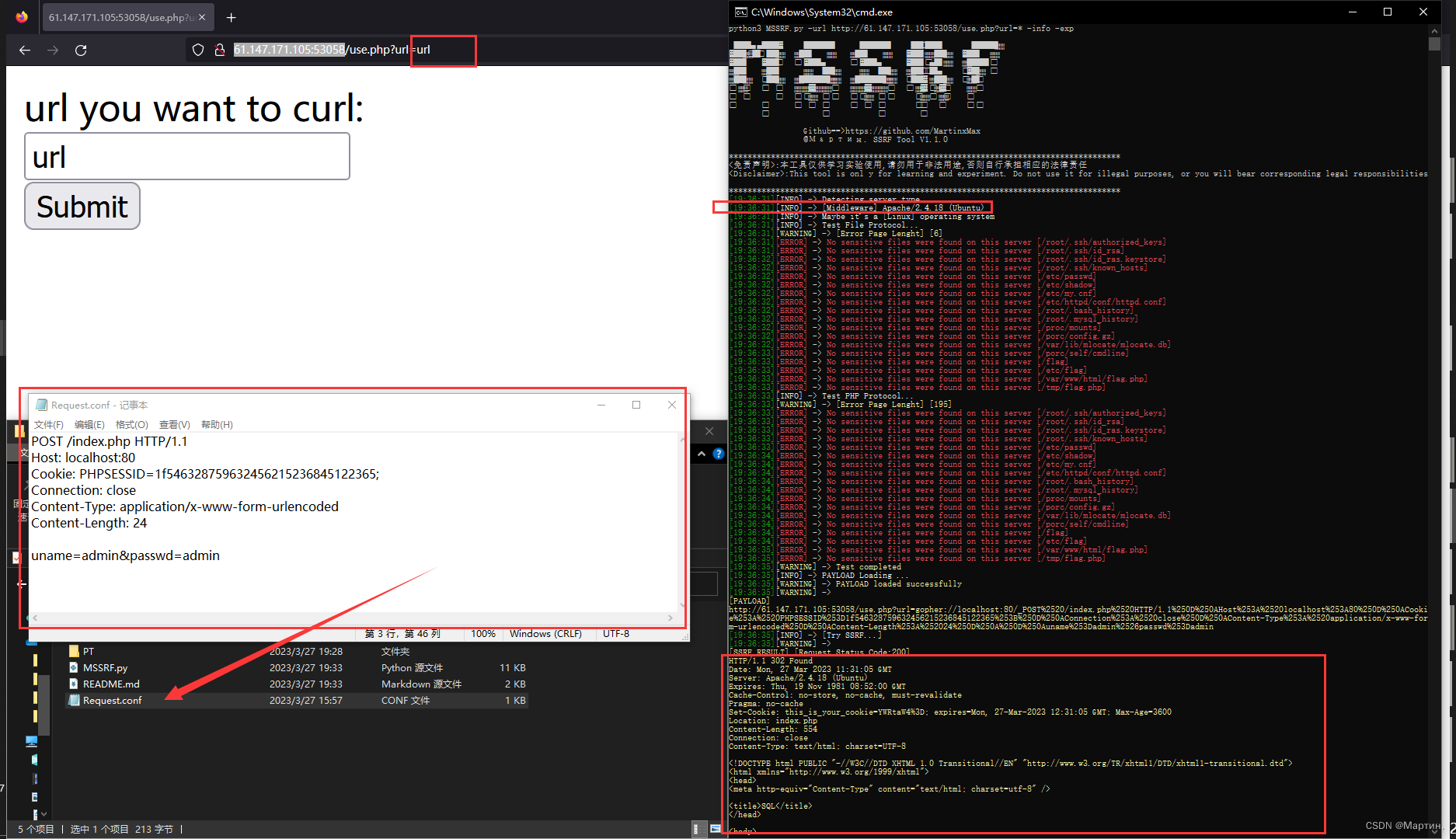Image resolution: width=1456 pixels, height=839 pixels.
Task: Click the 100% zoom control in Notepad statusbar
Action: [x=482, y=633]
